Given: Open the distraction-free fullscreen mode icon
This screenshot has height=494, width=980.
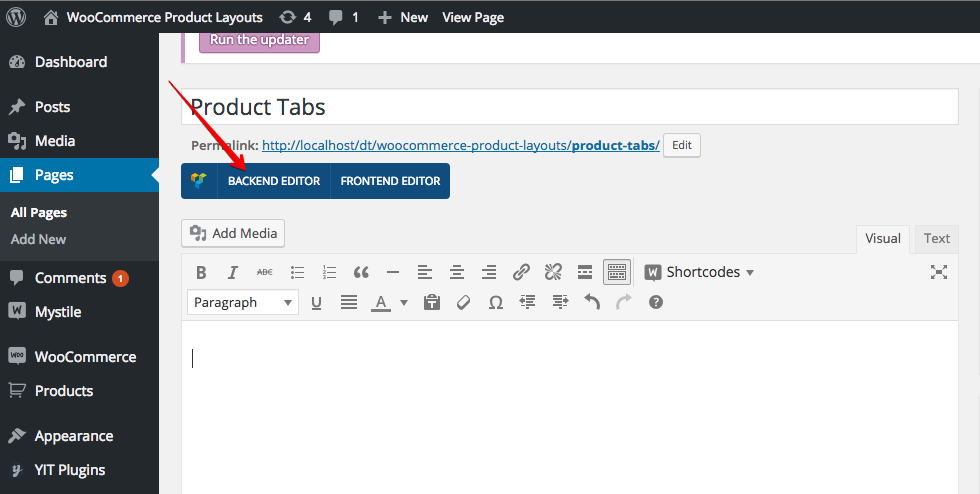Looking at the screenshot, I should click(938, 272).
